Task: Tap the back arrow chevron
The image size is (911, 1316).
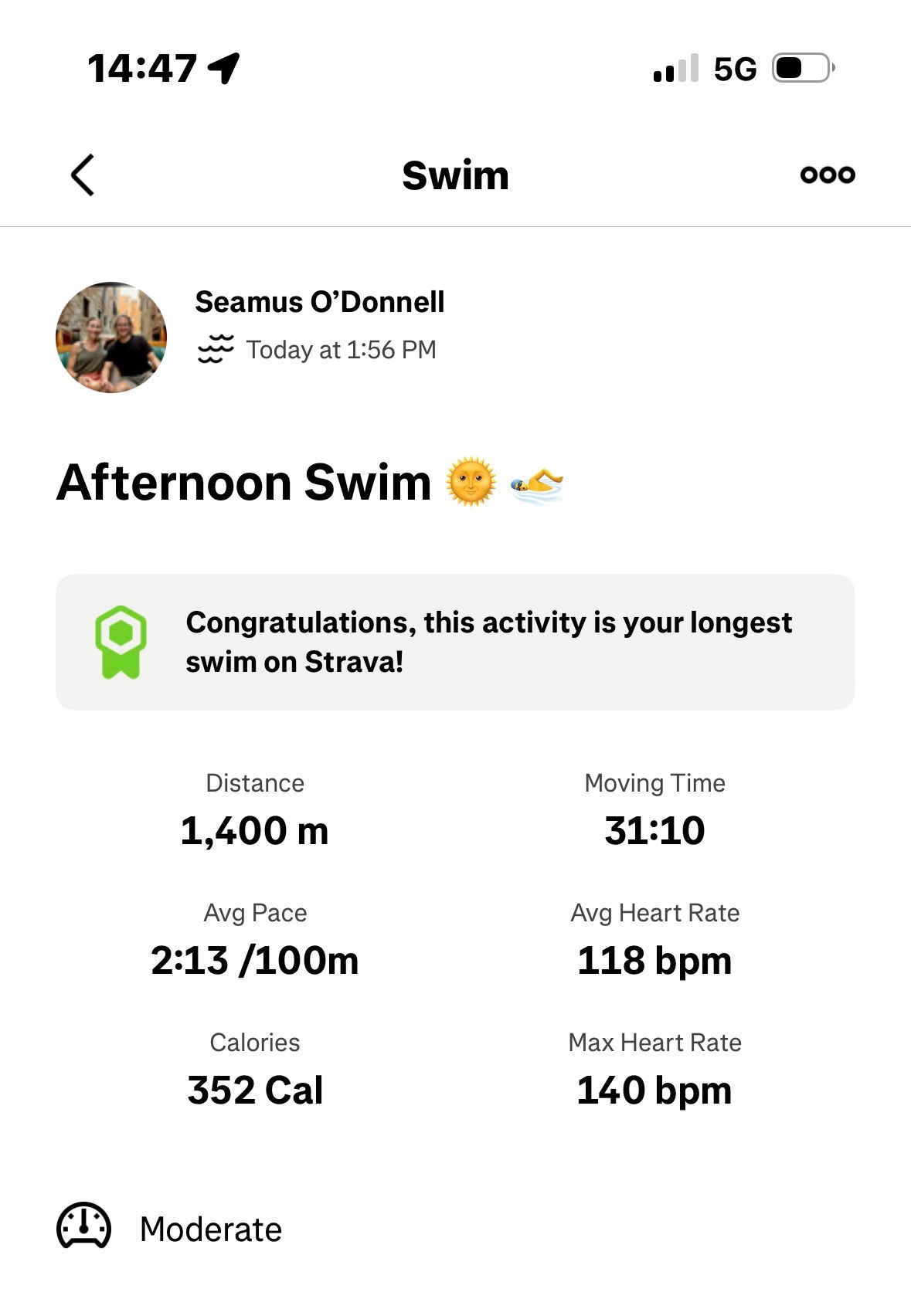Action: coord(83,175)
